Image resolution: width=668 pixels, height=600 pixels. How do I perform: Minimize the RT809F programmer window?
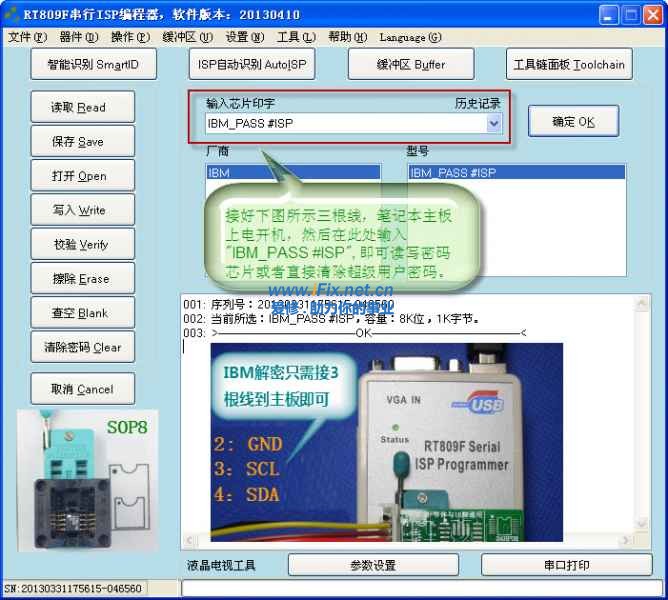click(x=609, y=15)
